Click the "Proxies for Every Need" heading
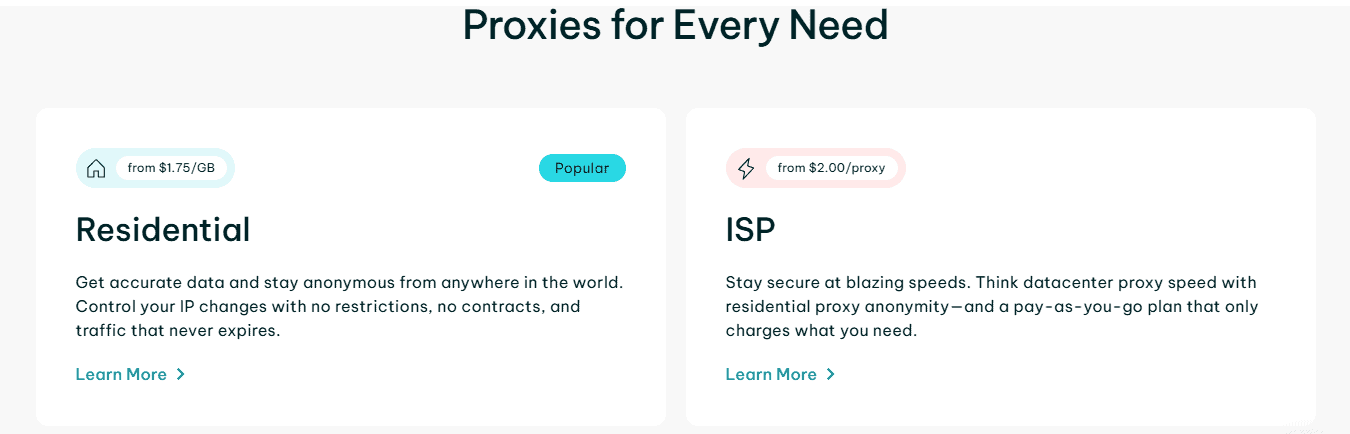Viewport: 1350px width, 434px height. (675, 25)
